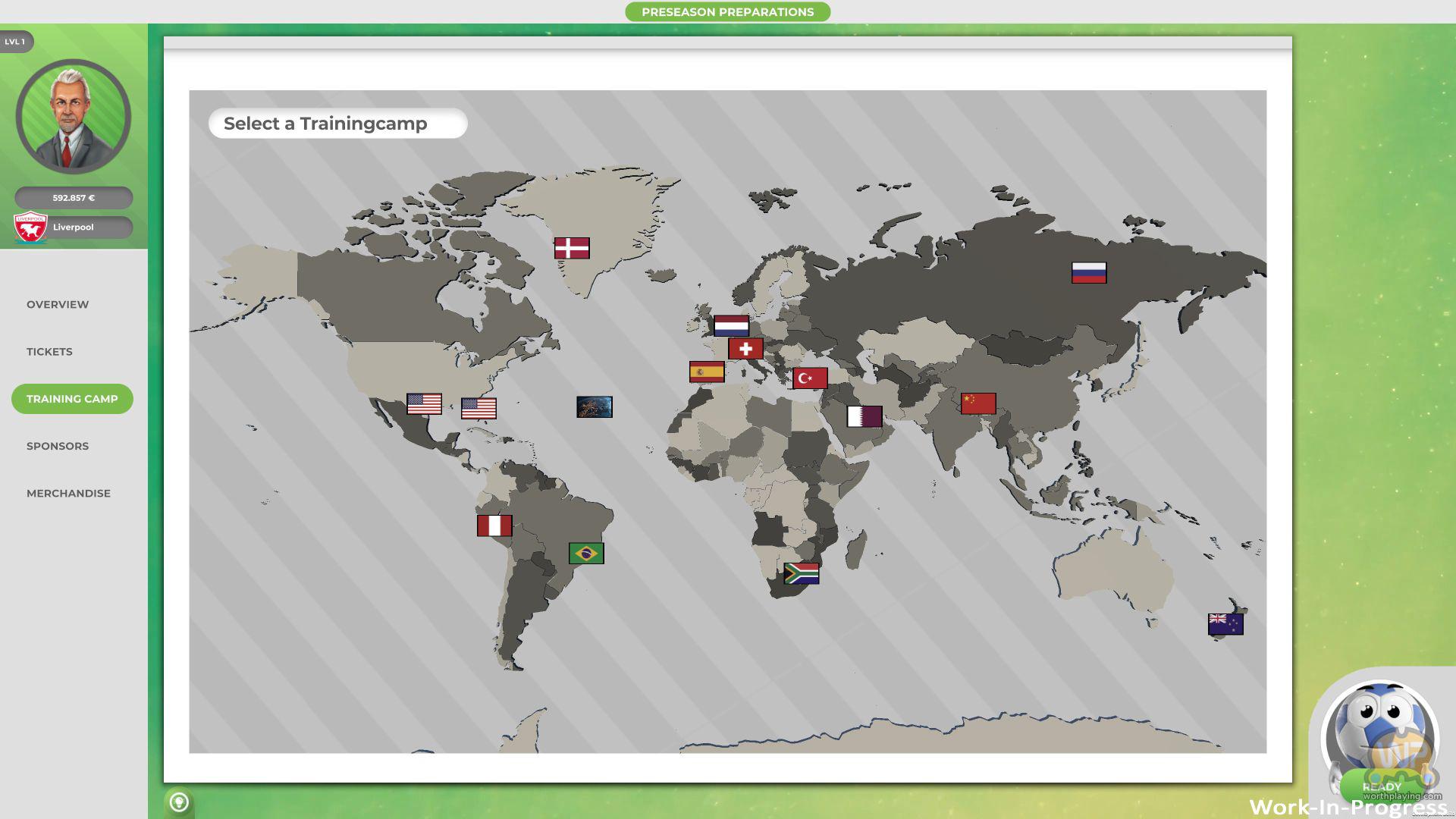Choose the Spain flag training camp
Image resolution: width=1456 pixels, height=819 pixels.
(707, 372)
